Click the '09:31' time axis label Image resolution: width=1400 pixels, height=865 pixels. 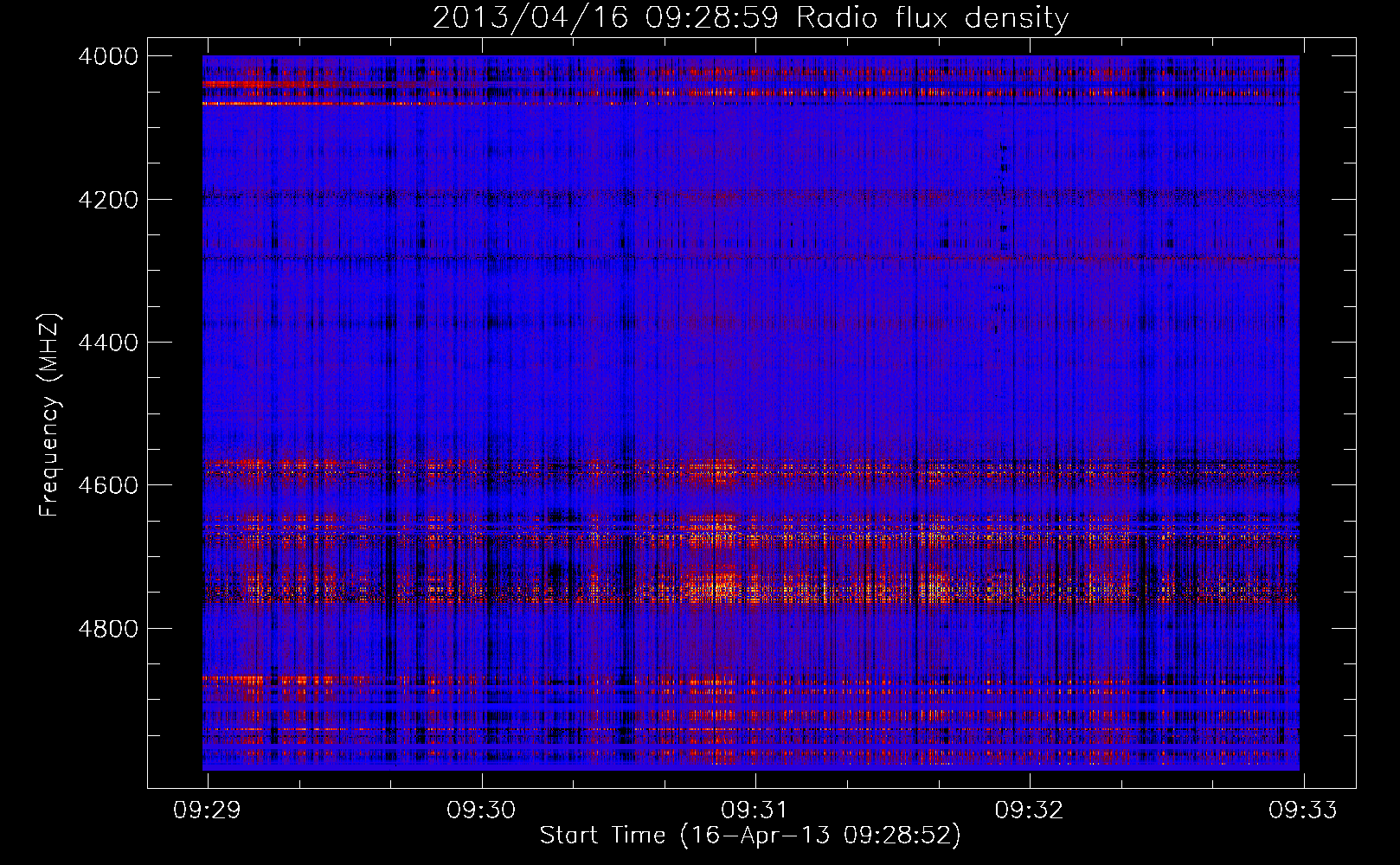point(755,811)
